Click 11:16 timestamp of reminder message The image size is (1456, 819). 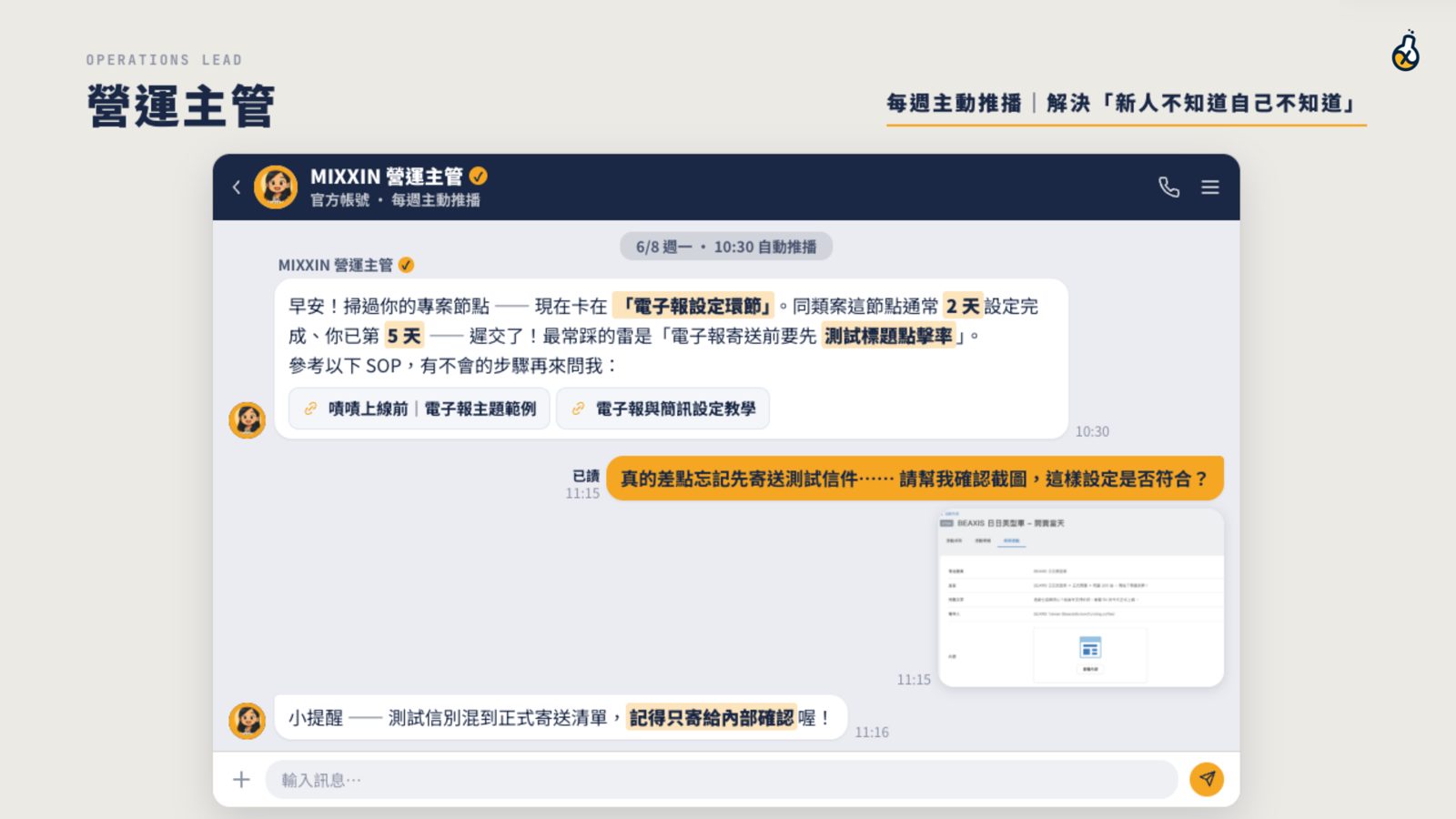(872, 732)
